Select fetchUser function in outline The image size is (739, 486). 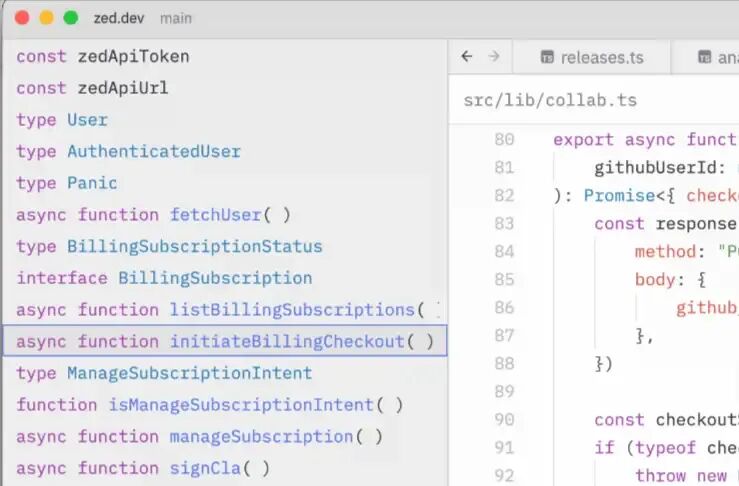225,215
